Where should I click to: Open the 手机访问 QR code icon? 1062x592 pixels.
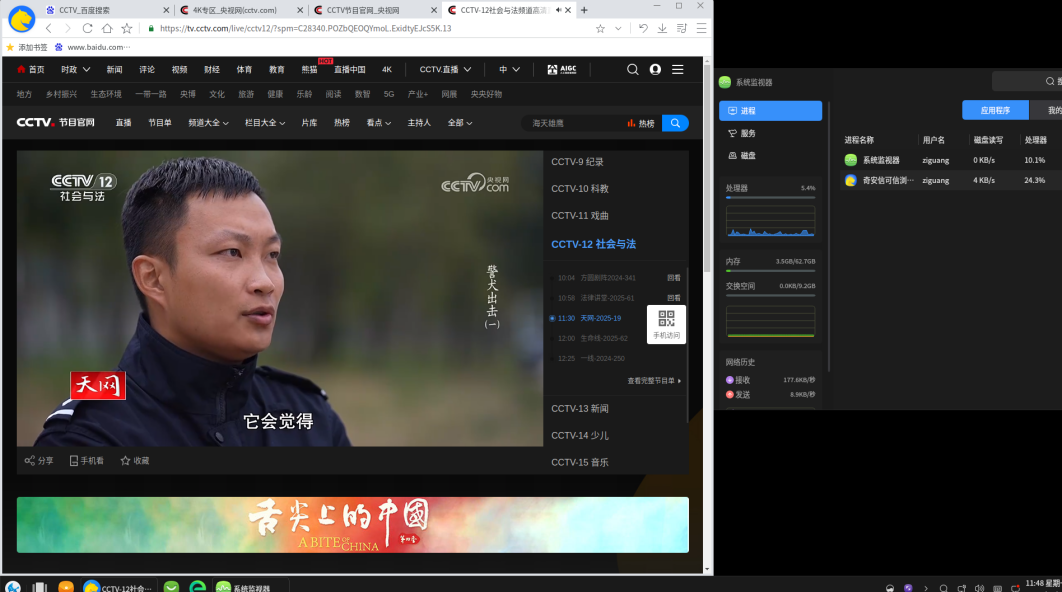(x=666, y=323)
